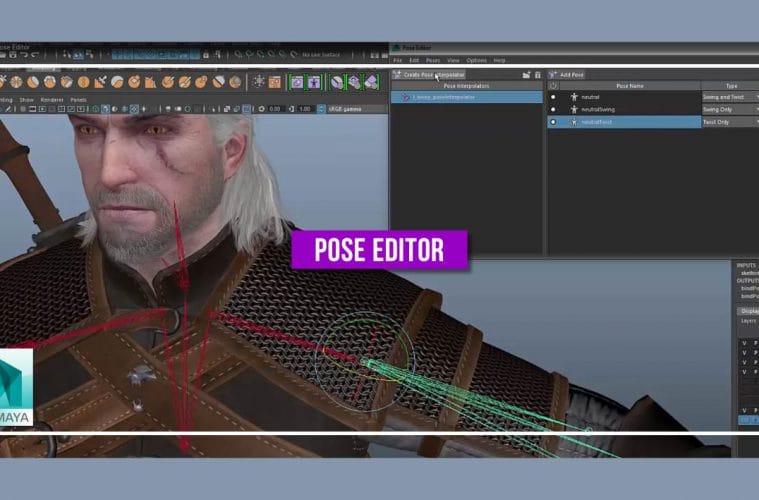
Task: Click the new pose interpolator folder icon
Action: 526,74
